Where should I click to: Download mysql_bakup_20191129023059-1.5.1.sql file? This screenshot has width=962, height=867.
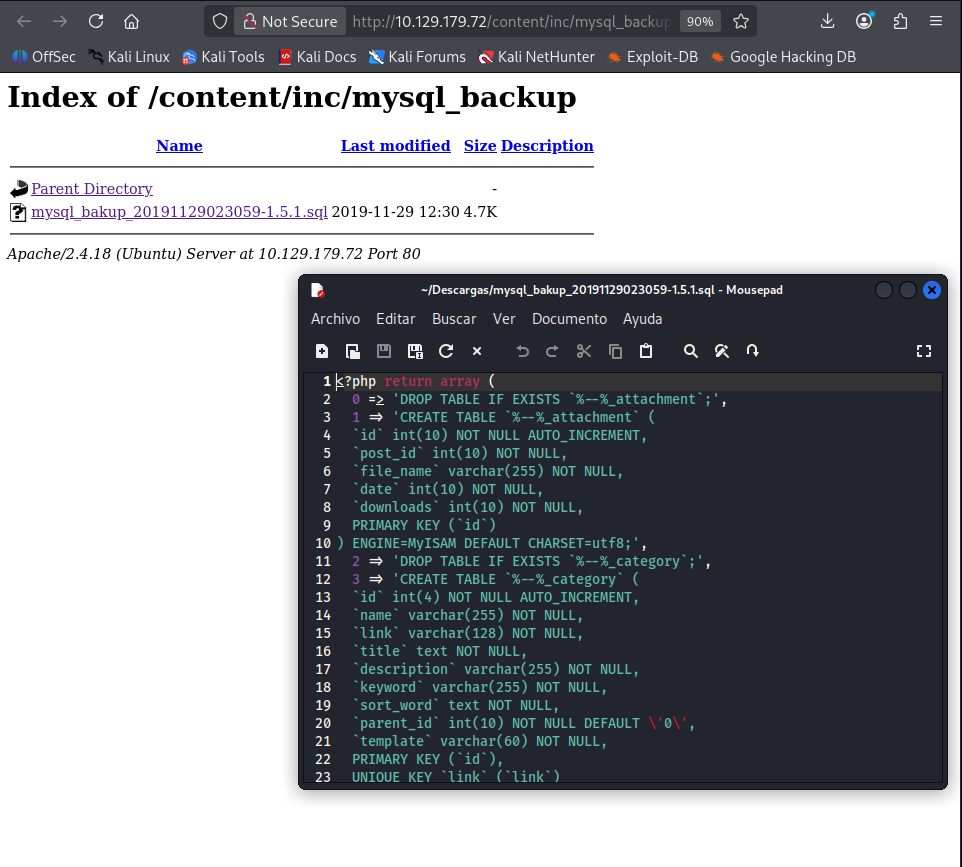pyautogui.click(x=179, y=212)
